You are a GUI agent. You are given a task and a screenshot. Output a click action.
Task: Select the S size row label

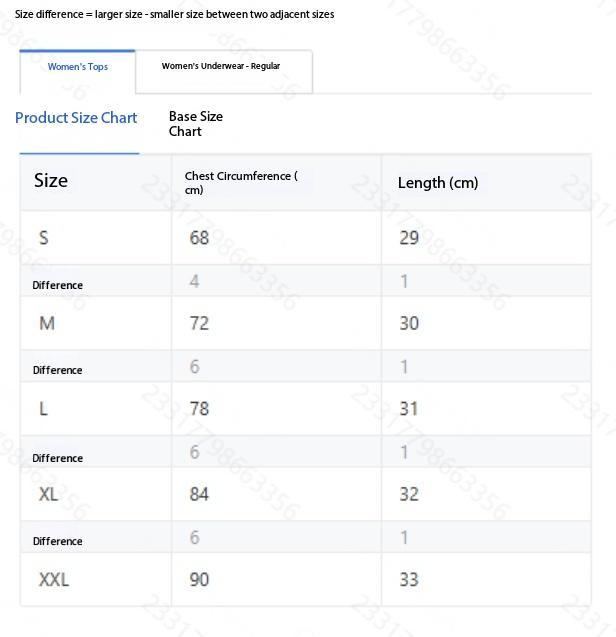point(44,238)
